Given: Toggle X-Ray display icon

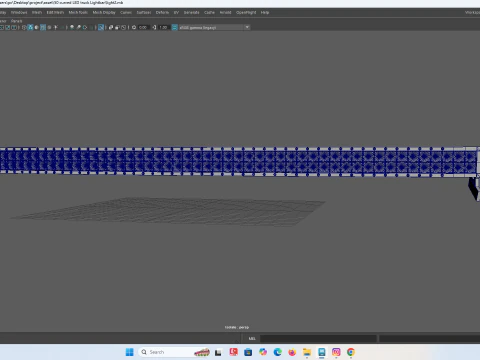Looking at the screenshot, I should [111, 27].
